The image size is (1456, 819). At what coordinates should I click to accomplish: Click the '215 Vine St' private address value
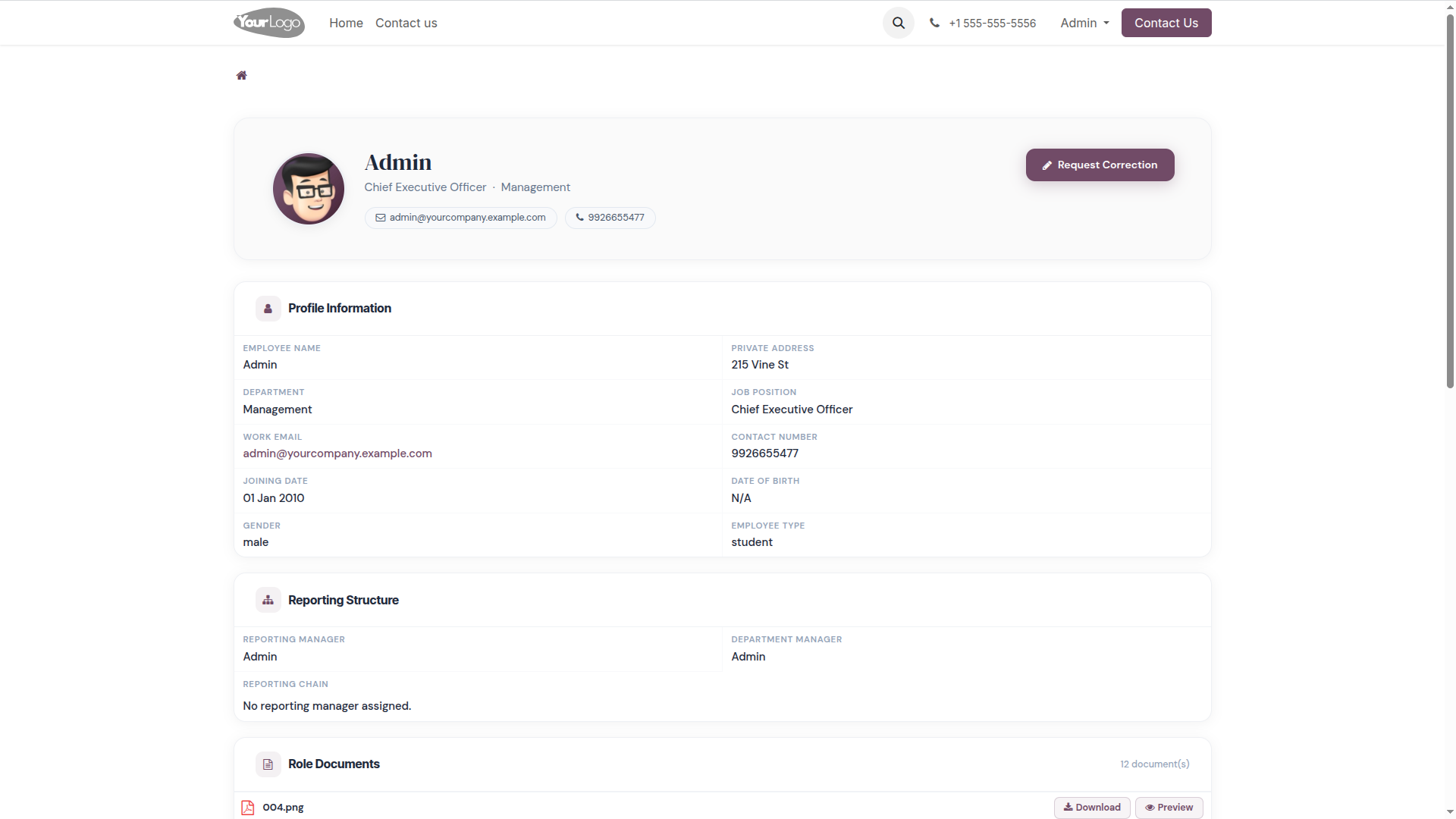[760, 365]
